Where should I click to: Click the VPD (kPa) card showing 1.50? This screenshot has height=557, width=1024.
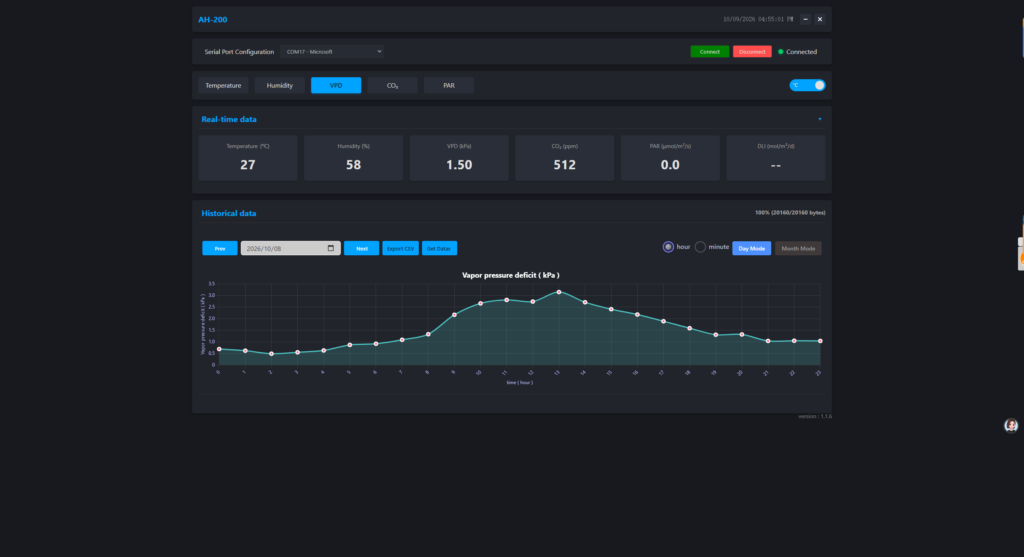click(459, 158)
